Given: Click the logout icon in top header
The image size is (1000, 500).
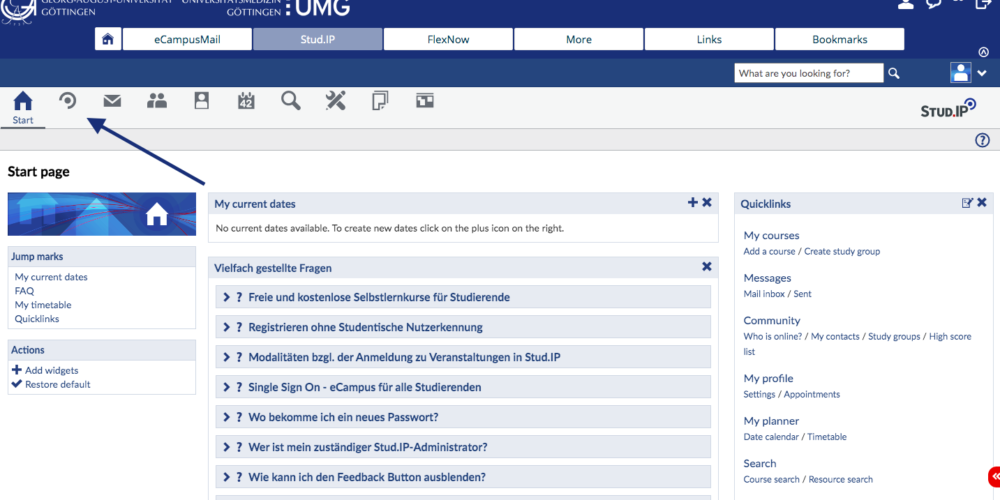Looking at the screenshot, I should tap(983, 3).
